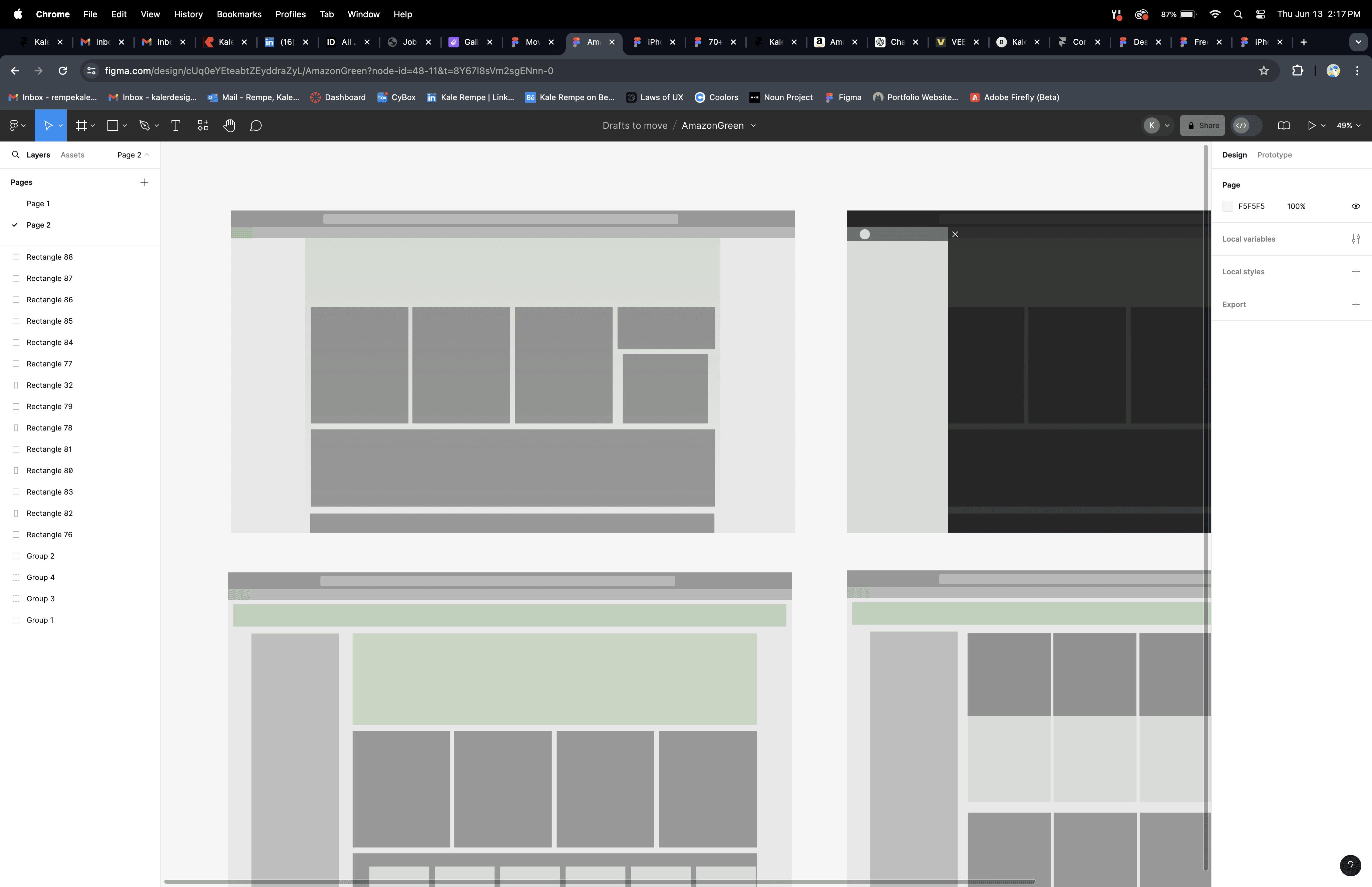This screenshot has height=887, width=1372.
Task: Select the Comment tool
Action: 256,125
